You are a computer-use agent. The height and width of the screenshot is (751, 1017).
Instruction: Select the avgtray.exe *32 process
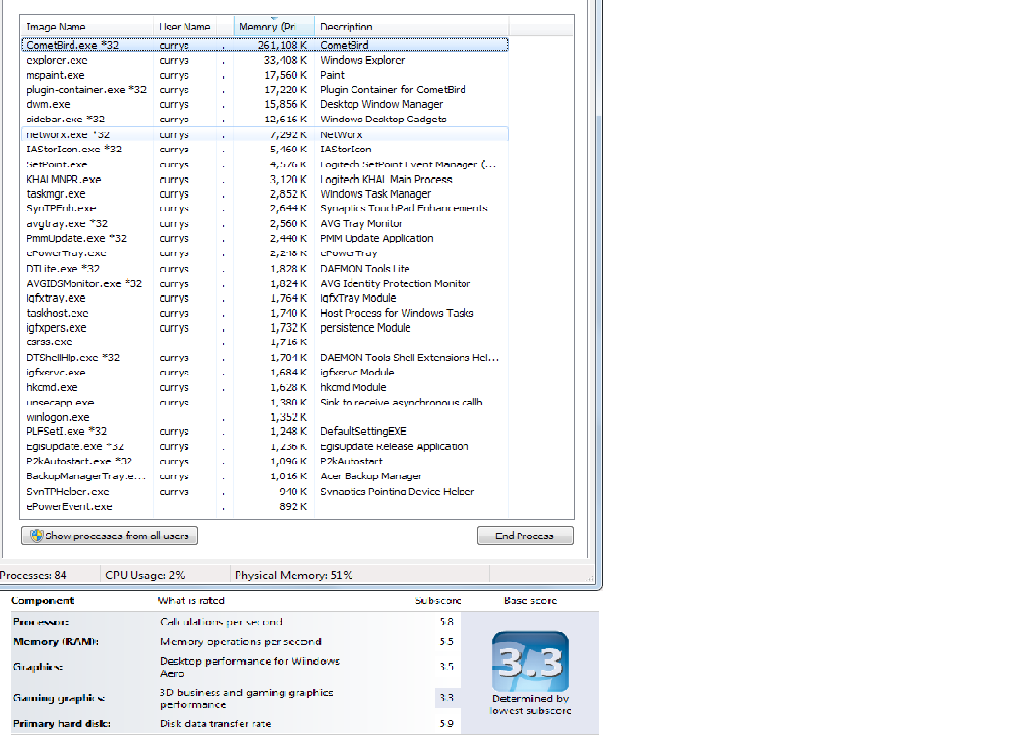265,224
